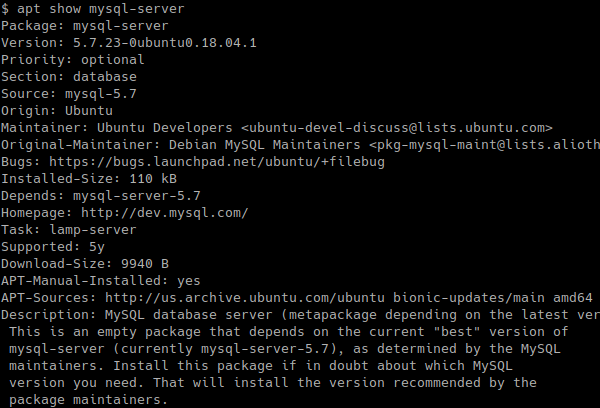
Task: Click the us.archive.ubuntu.com APT-Sources URL
Action: [x=245, y=298]
